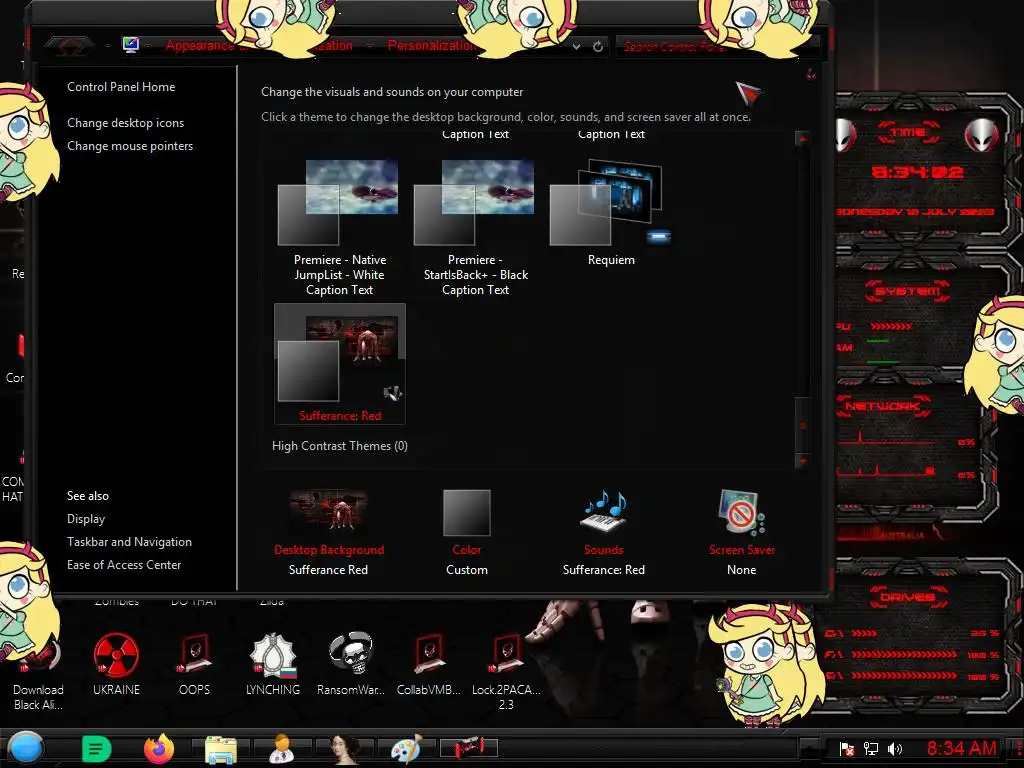Select the Requiem theme
This screenshot has width=1024, height=768.
[611, 213]
